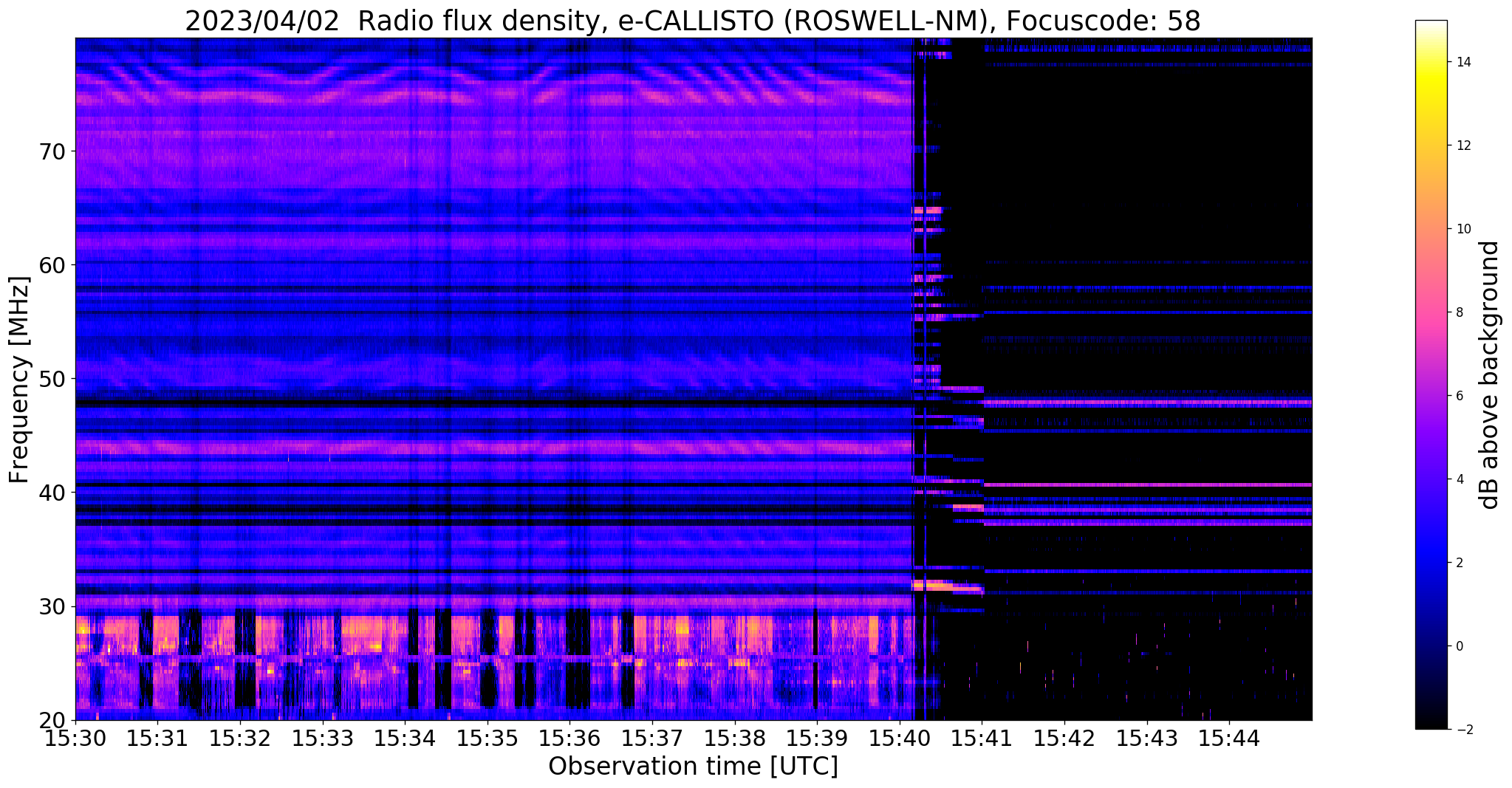Click the 15:35 time tick label

[x=488, y=737]
